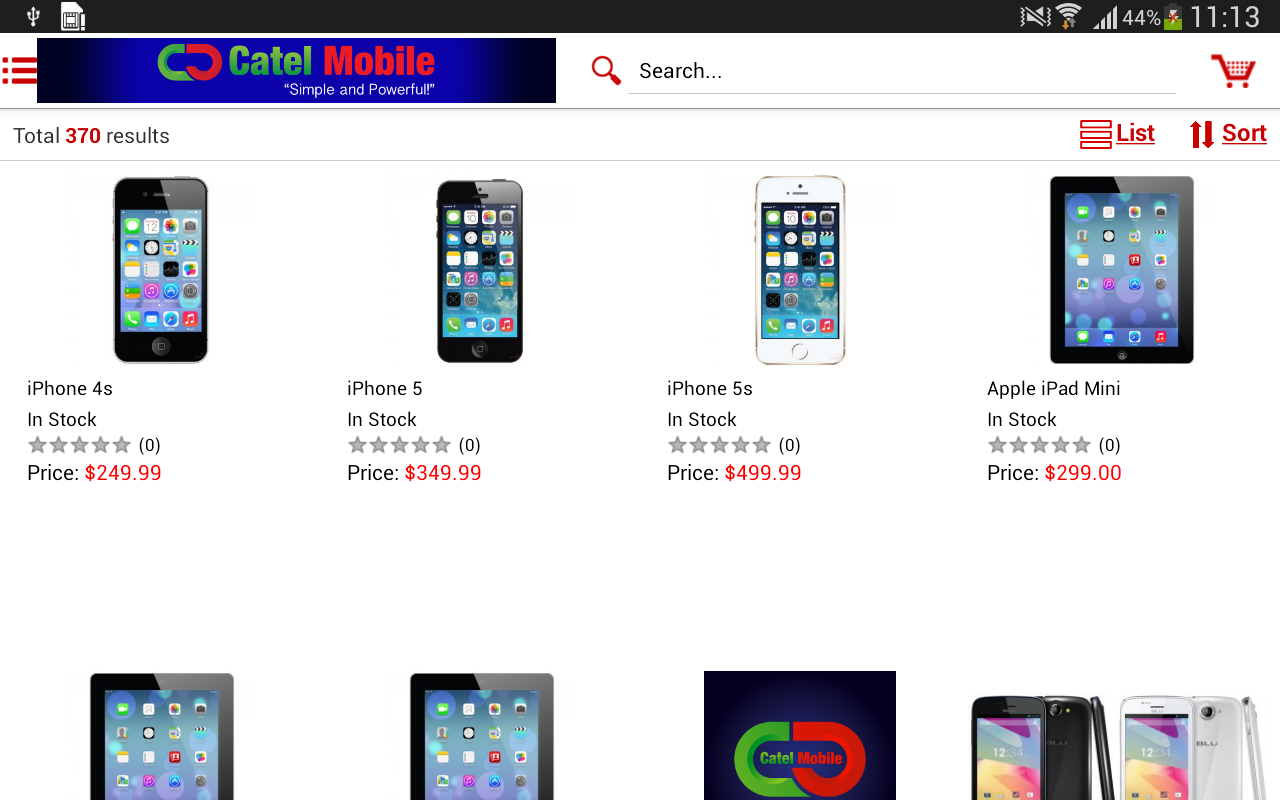
Task: Open the shopping cart icon
Action: (1233, 70)
